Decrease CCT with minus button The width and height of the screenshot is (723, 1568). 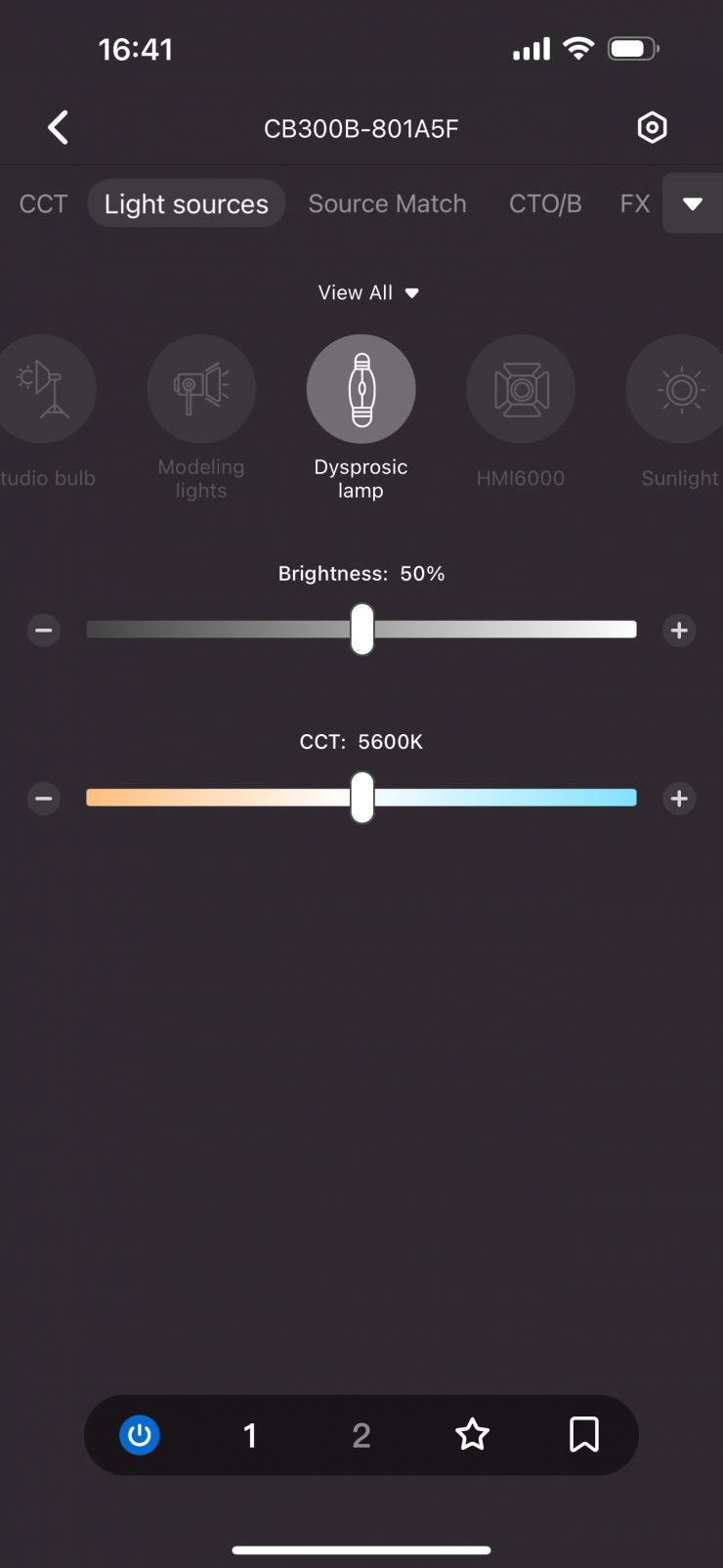coord(44,799)
